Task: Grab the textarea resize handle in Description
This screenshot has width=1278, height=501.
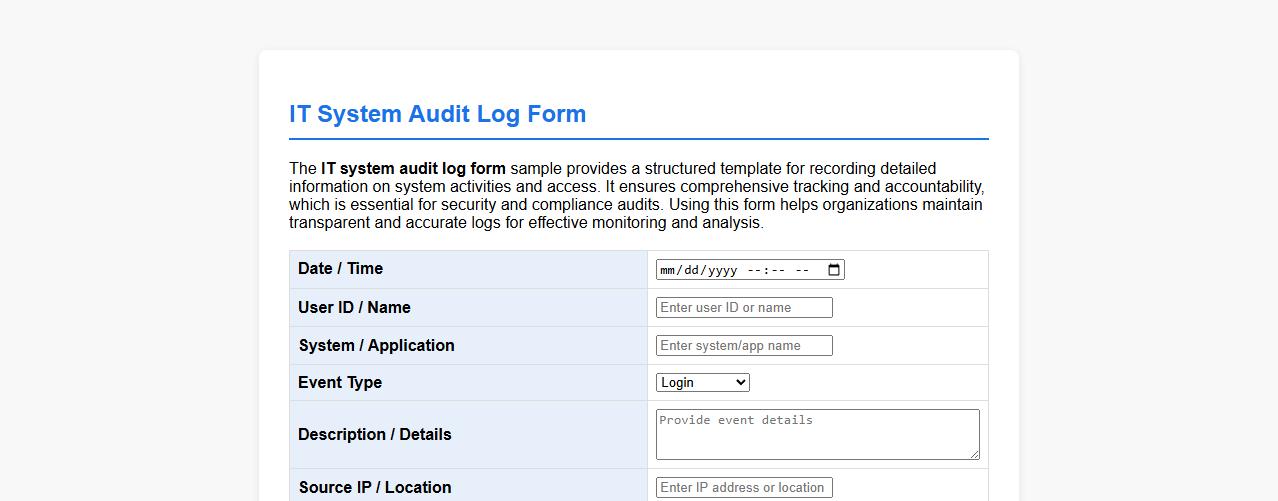Action: [x=974, y=454]
